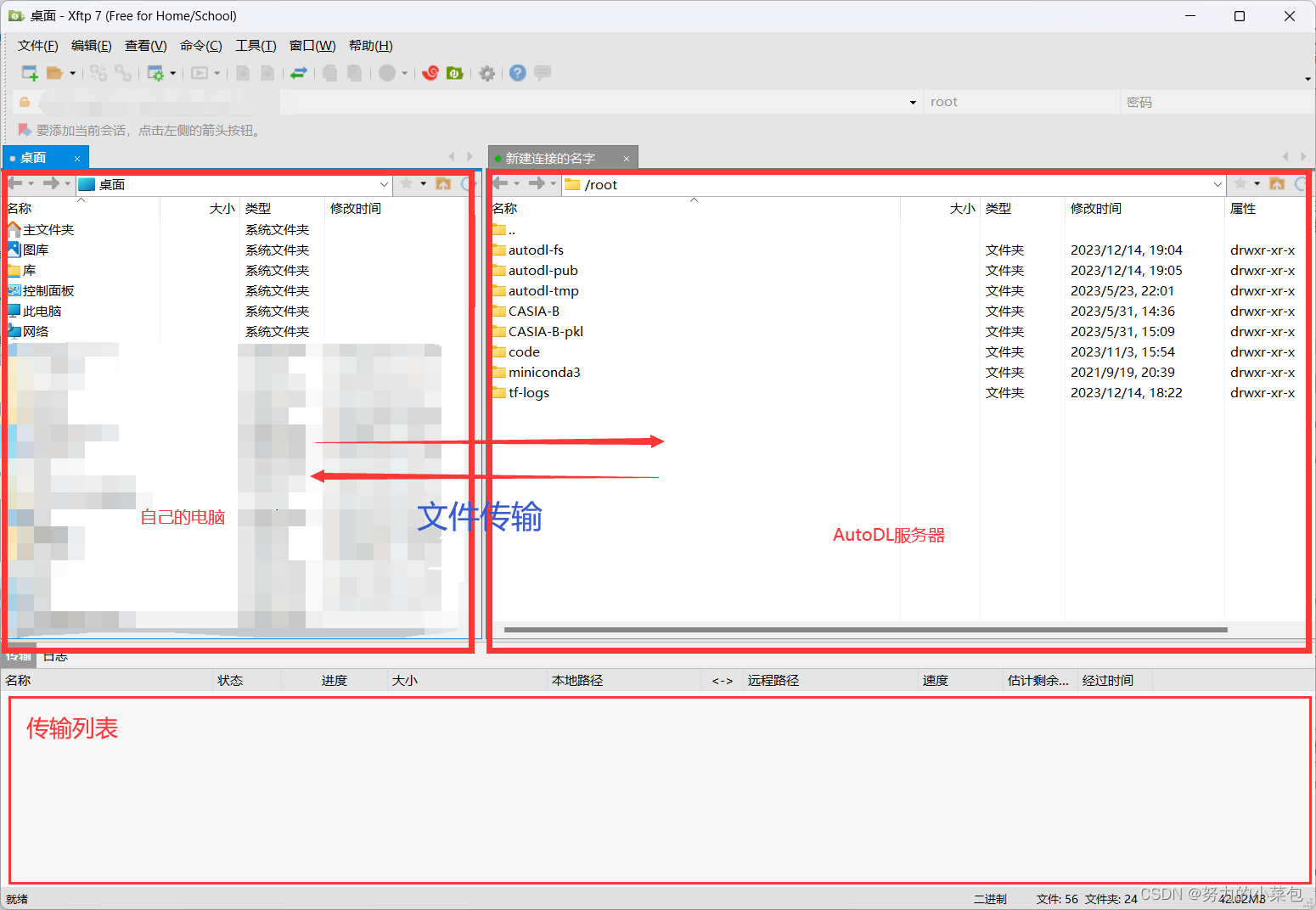Expand the remote /root path dropdown
The width and height of the screenshot is (1316, 910).
point(1218,184)
